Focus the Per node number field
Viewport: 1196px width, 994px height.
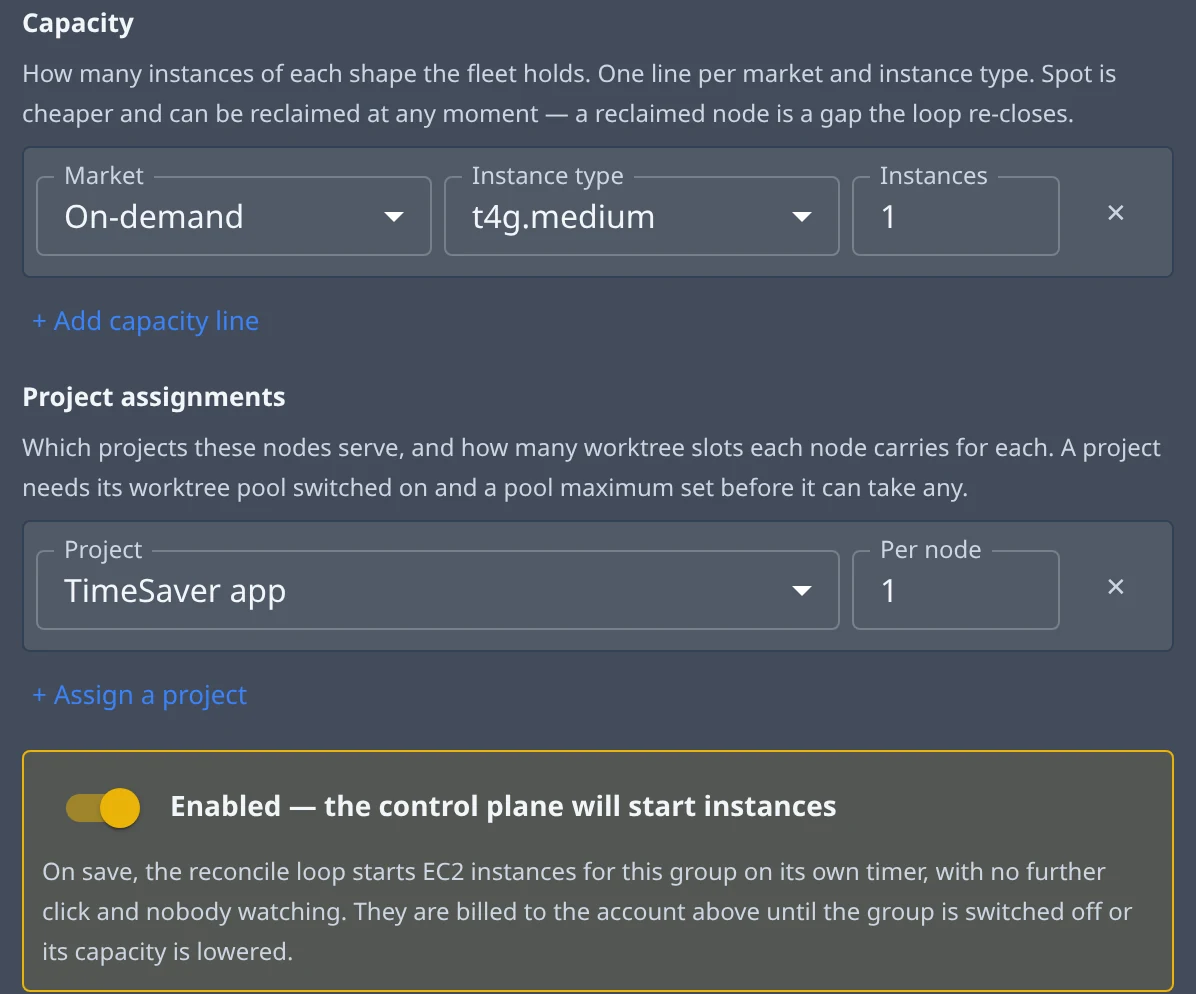click(x=956, y=590)
